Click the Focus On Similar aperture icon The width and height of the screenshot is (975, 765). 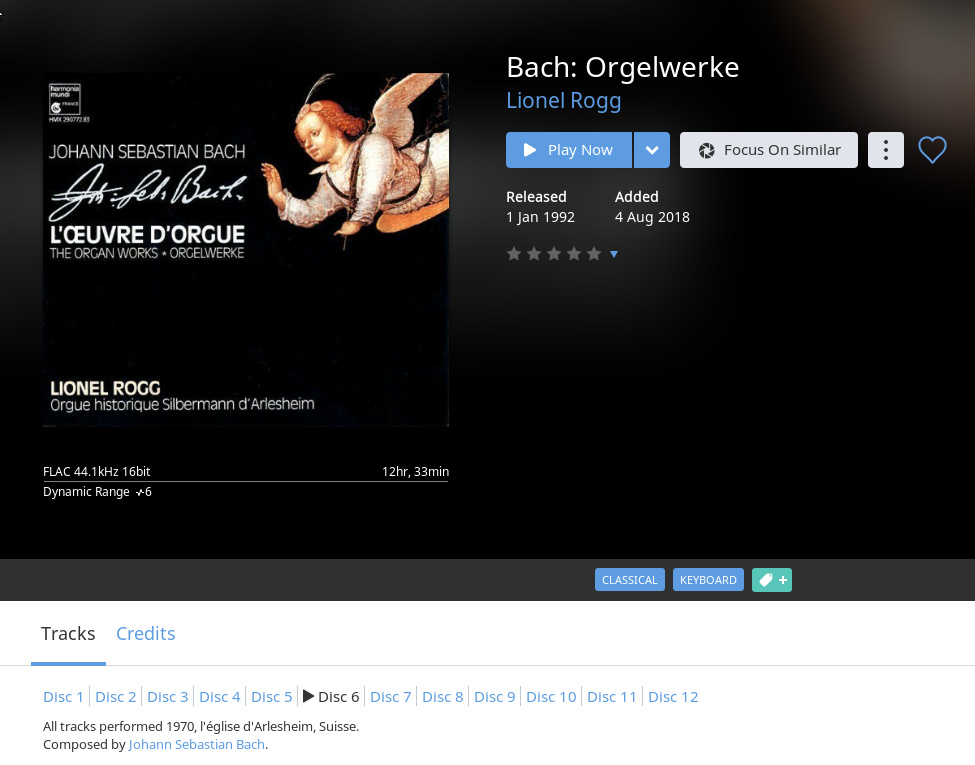click(706, 151)
